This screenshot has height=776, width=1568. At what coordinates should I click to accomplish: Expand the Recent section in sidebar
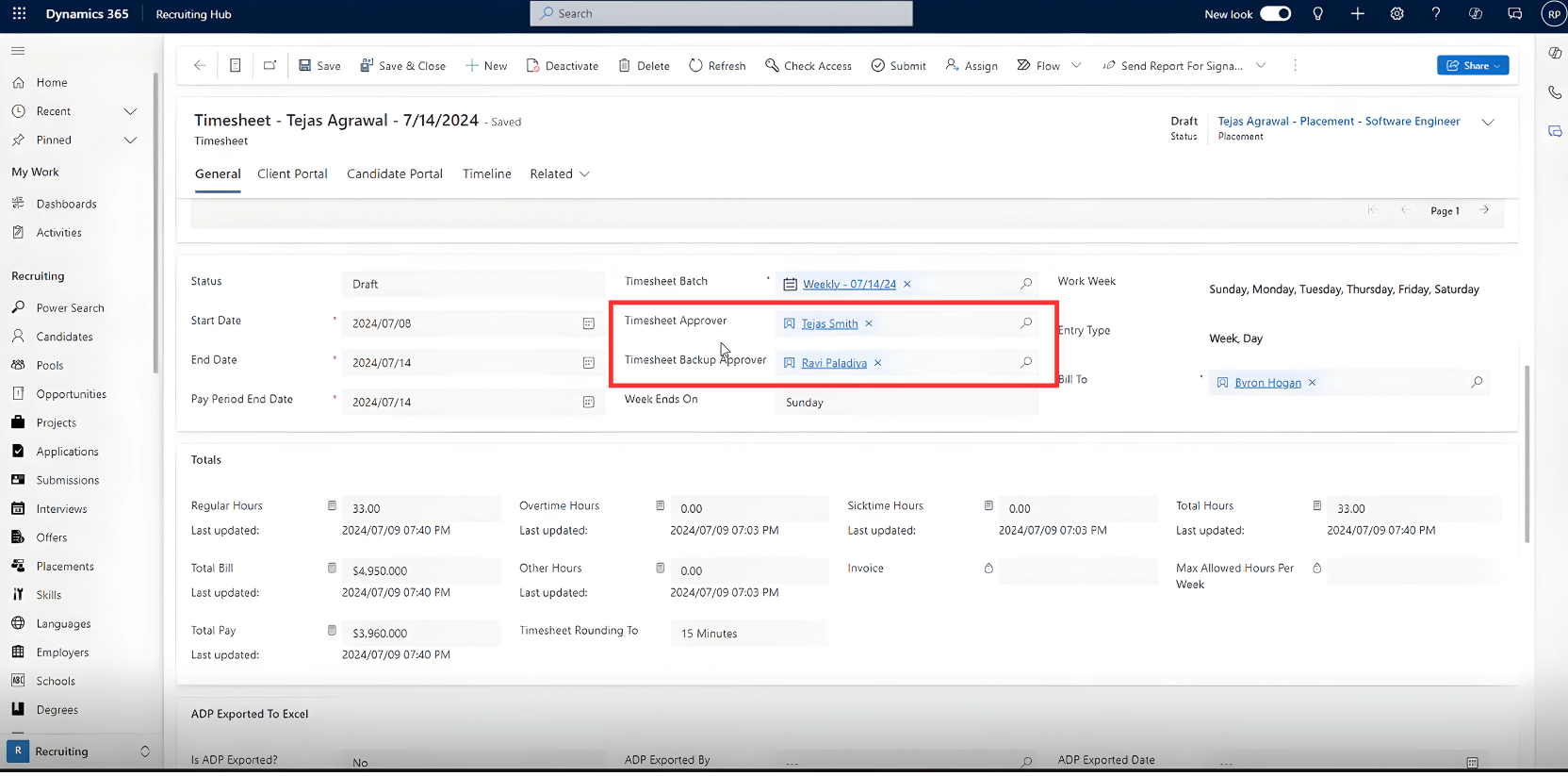click(130, 111)
